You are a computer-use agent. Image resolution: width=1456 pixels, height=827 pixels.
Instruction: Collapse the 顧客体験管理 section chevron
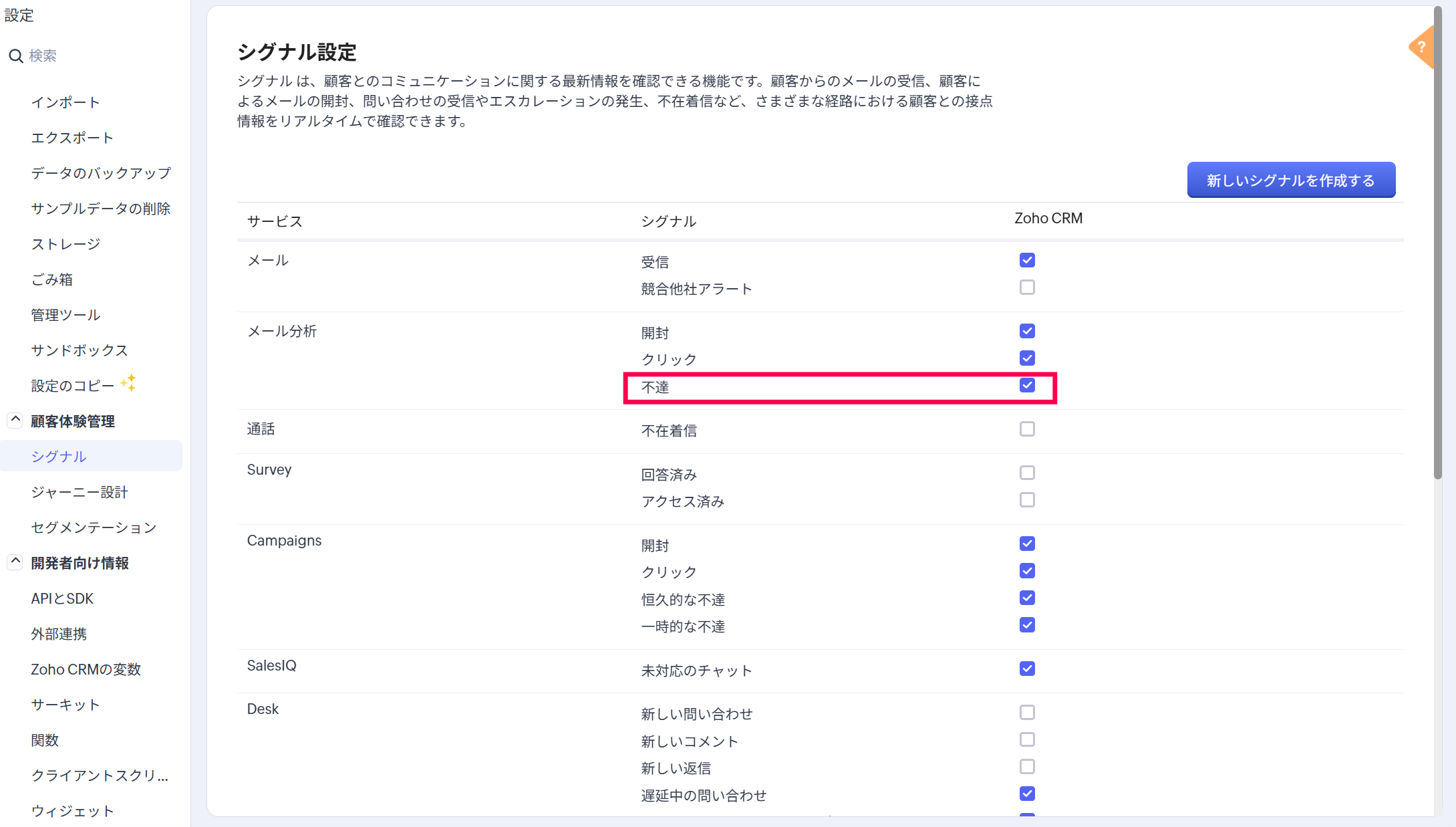point(15,420)
